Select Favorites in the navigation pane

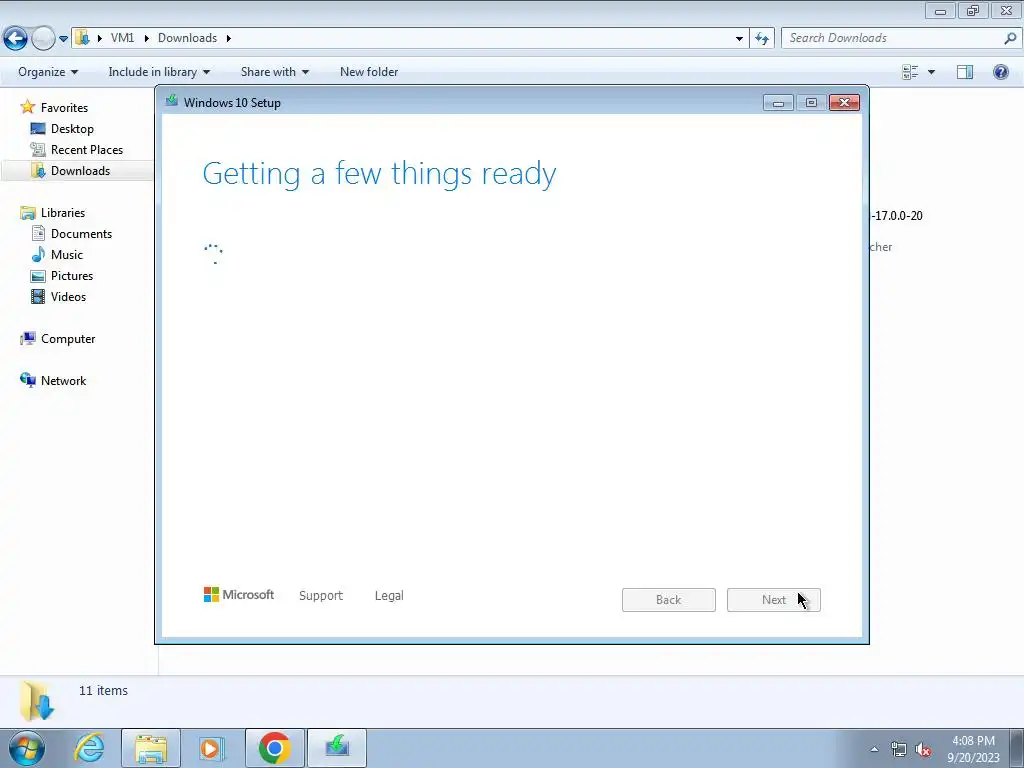pos(64,108)
